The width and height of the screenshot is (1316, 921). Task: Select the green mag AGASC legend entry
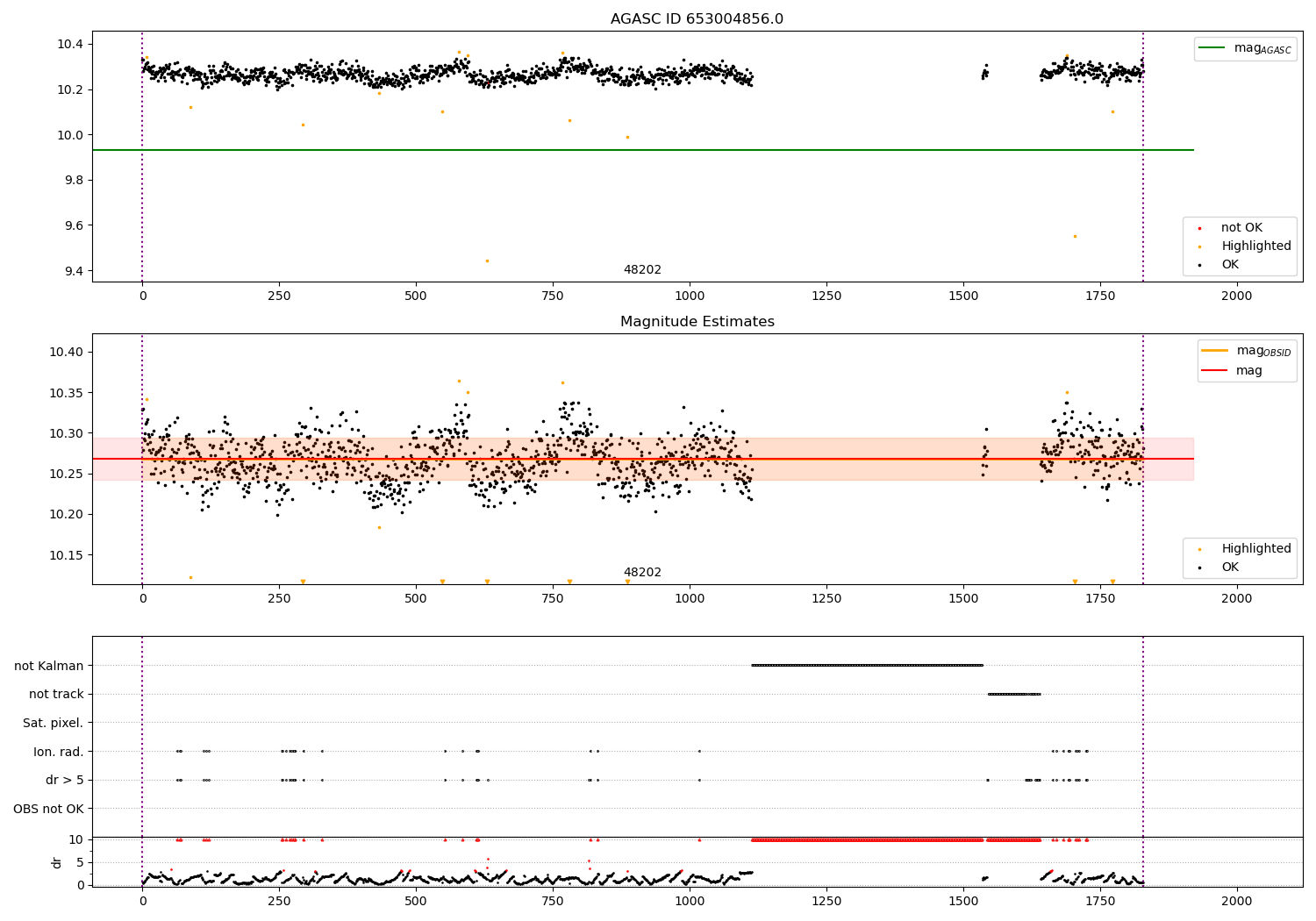point(1246,48)
